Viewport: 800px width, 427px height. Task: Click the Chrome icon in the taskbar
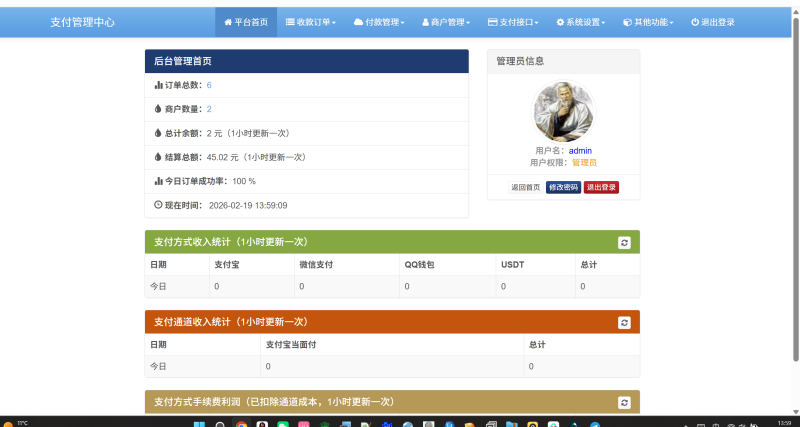tap(241, 424)
